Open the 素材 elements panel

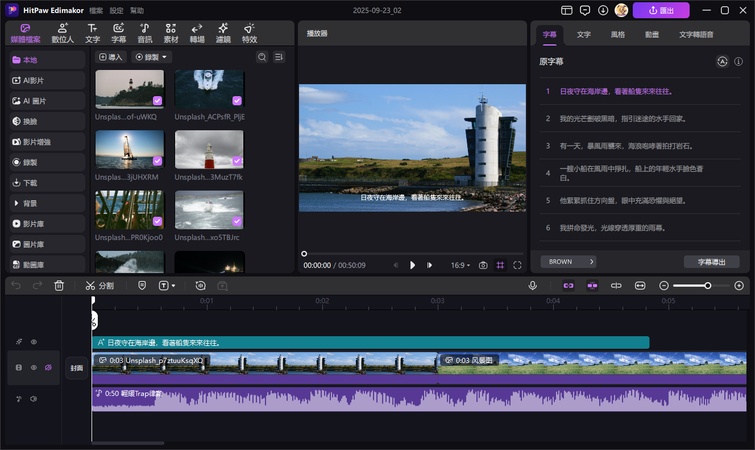(x=170, y=33)
